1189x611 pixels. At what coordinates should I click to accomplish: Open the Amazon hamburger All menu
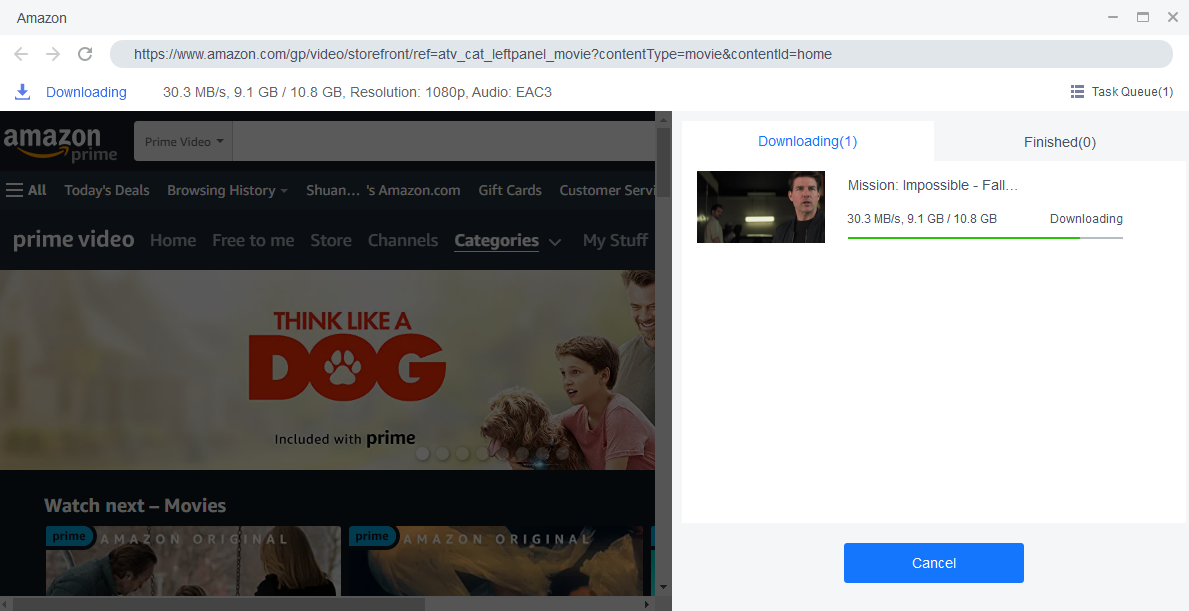[26, 190]
